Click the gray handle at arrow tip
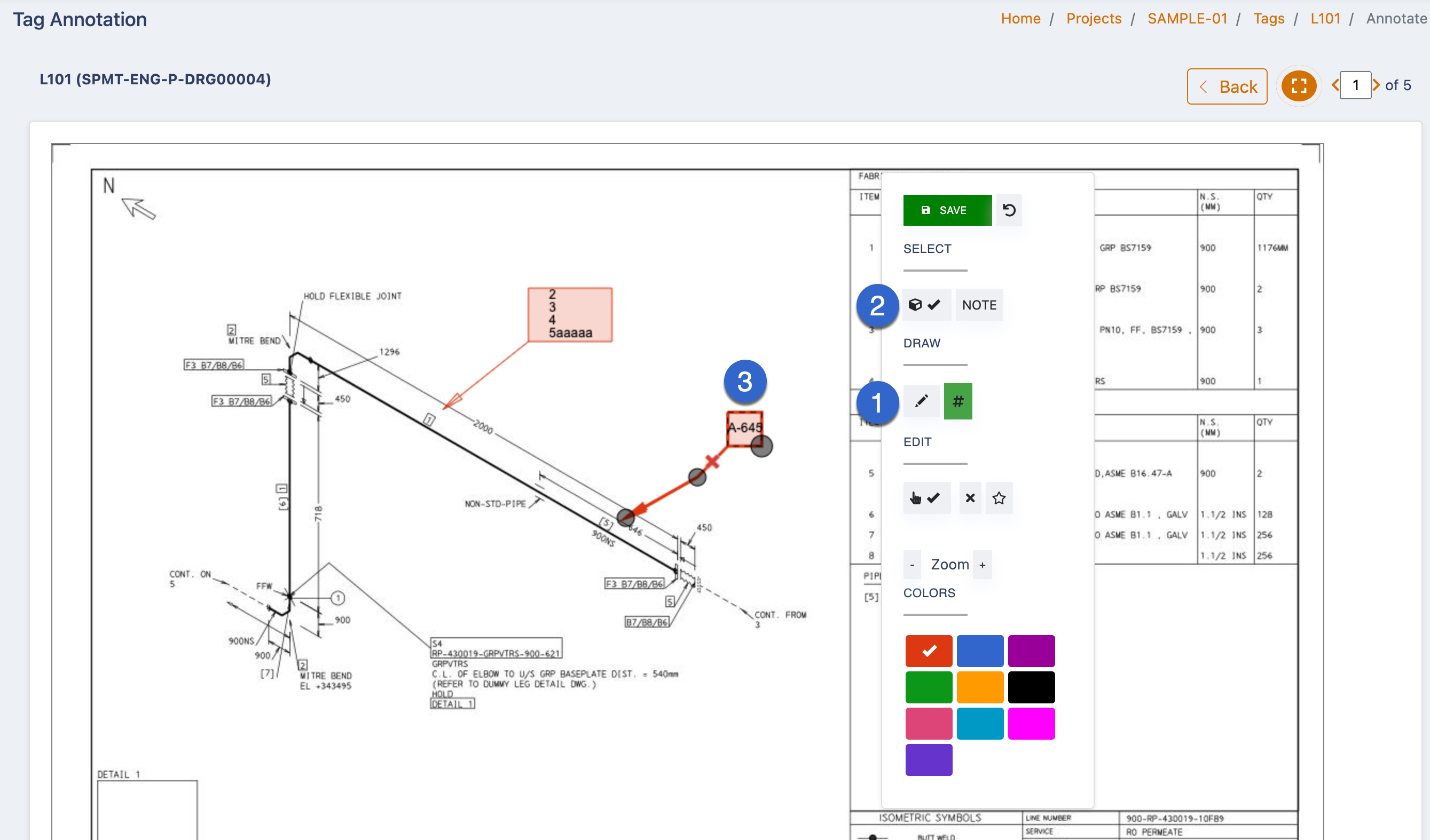 [x=625, y=517]
